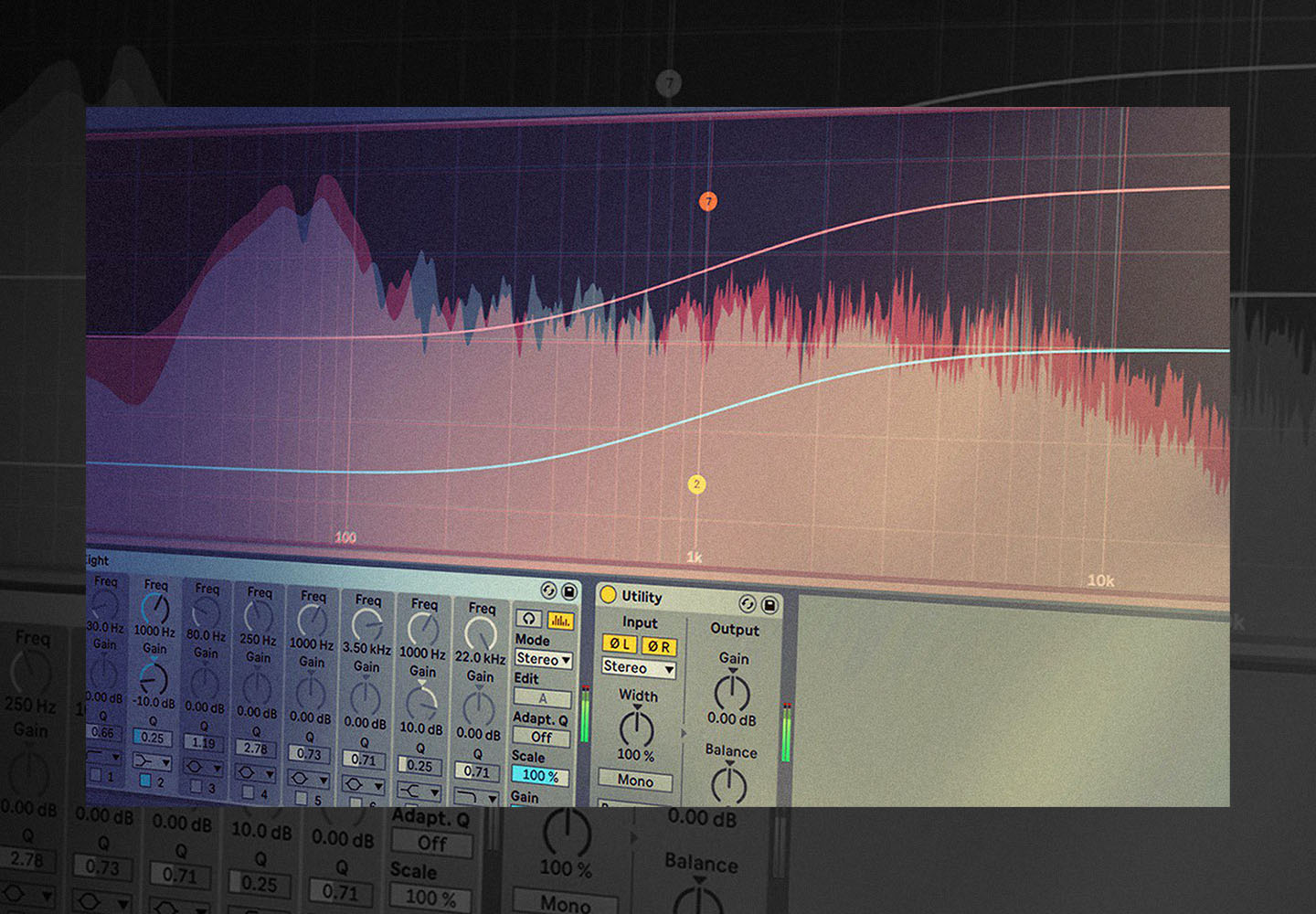Click the band 6 Q field 0.71
The width and height of the screenshot is (1316, 914).
pos(363,760)
